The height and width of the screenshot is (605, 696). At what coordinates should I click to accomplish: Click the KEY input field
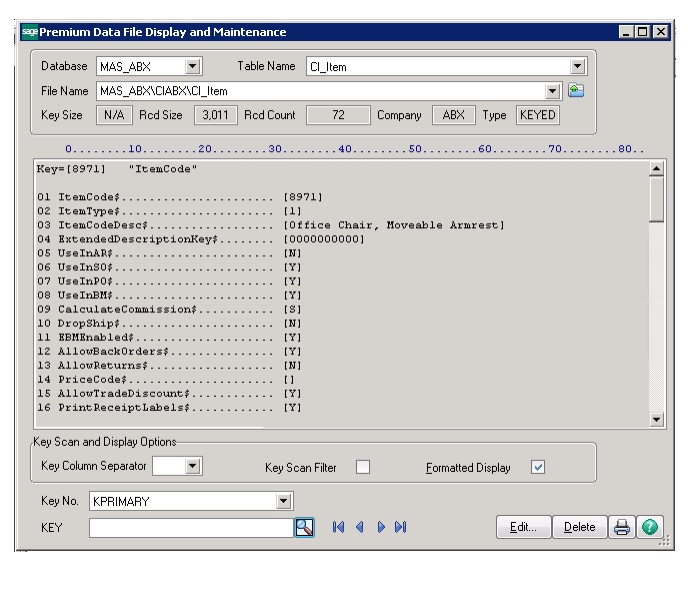click(x=191, y=528)
